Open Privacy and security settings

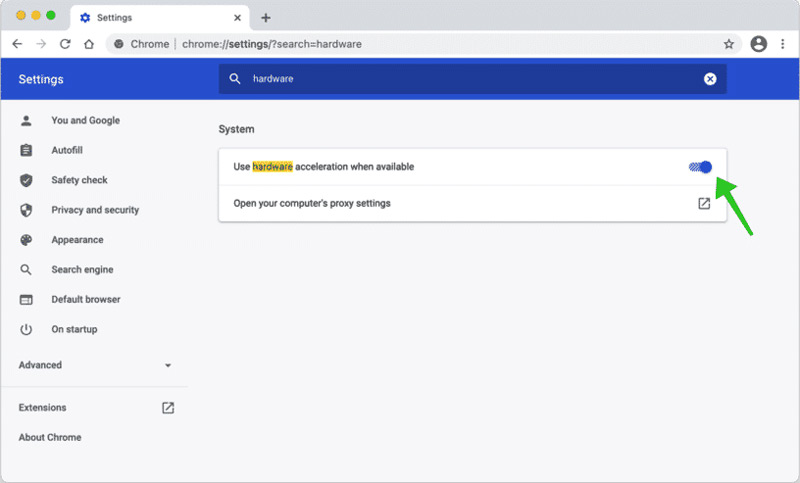[x=95, y=210]
